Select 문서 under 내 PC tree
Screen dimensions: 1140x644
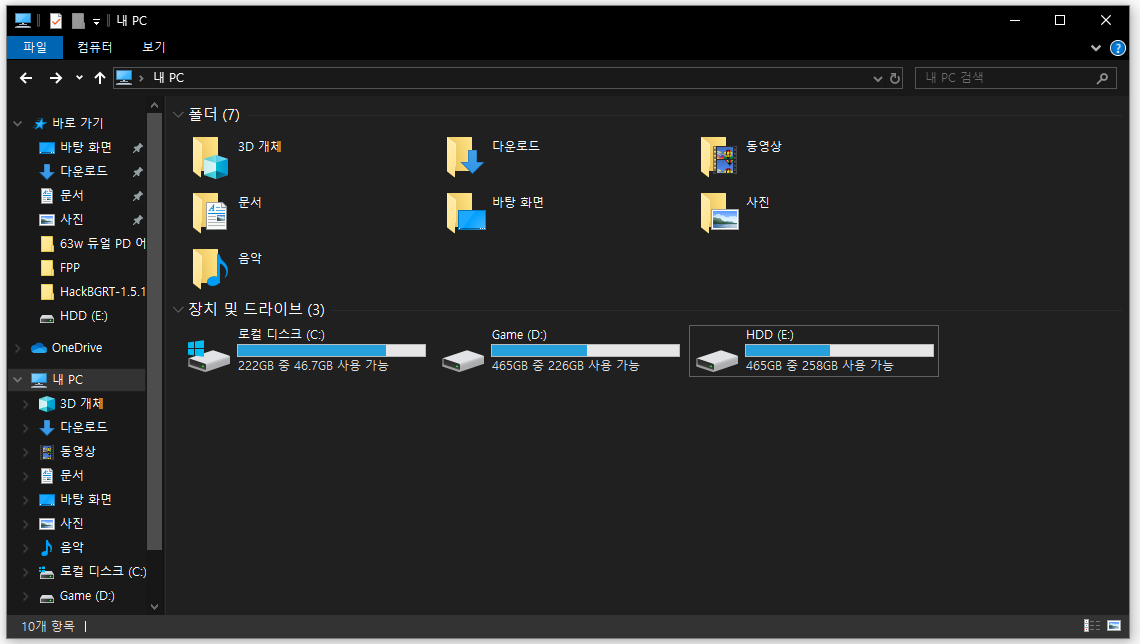(x=71, y=475)
